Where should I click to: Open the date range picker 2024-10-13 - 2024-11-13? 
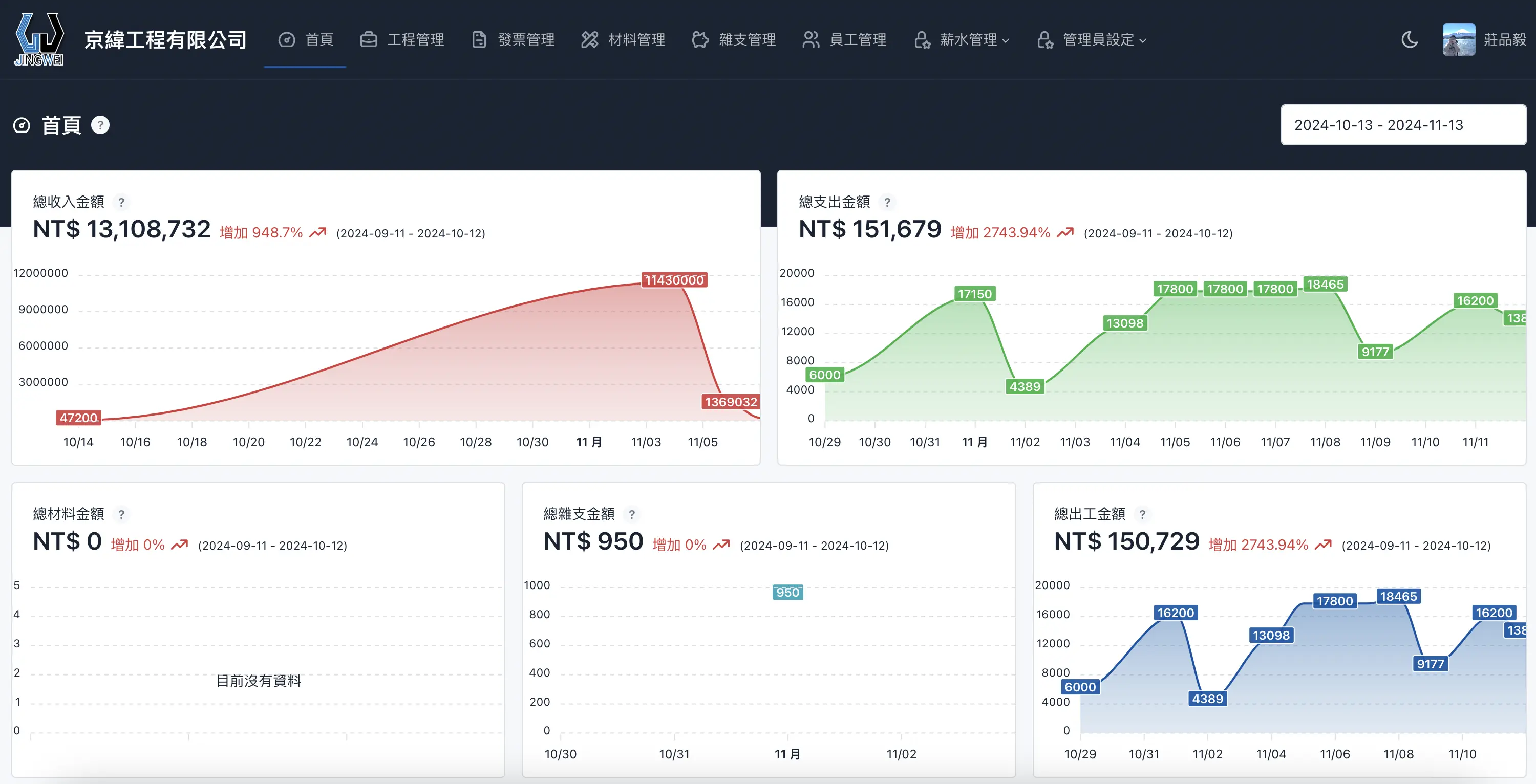(1403, 124)
